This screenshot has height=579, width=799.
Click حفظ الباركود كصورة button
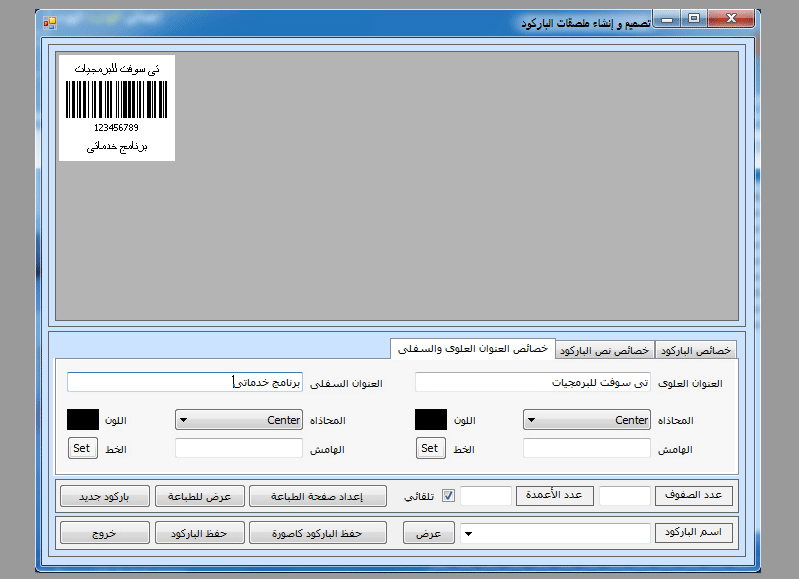tap(317, 533)
